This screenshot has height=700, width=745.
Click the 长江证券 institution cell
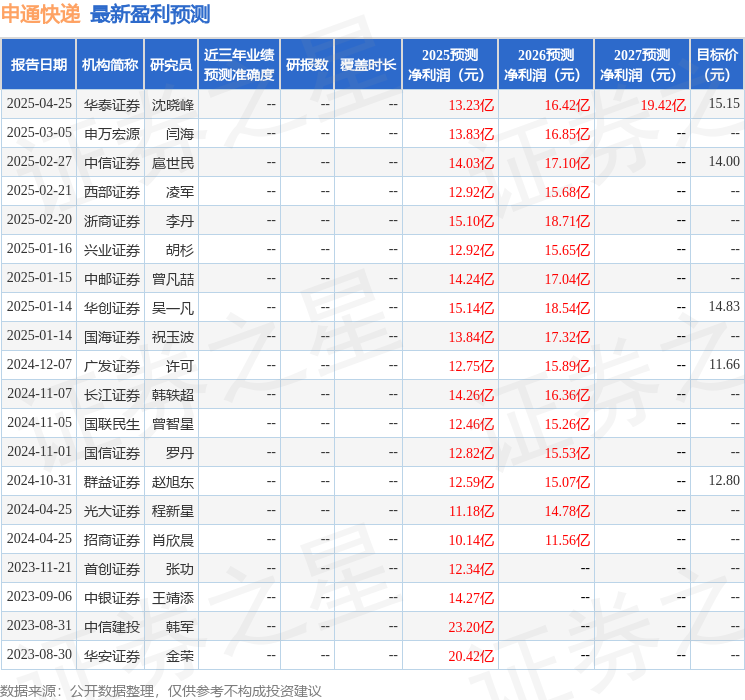pos(112,394)
